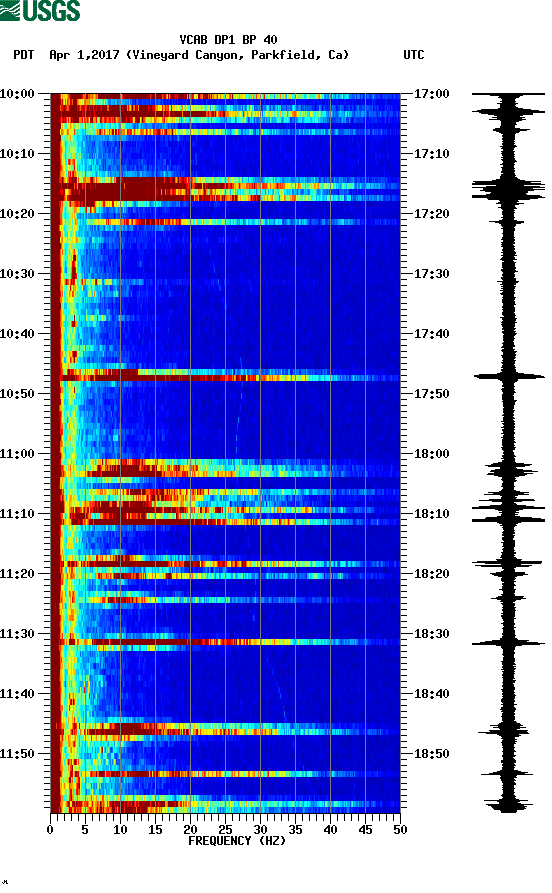Click the 10 Hz frequency axis label

point(120,830)
